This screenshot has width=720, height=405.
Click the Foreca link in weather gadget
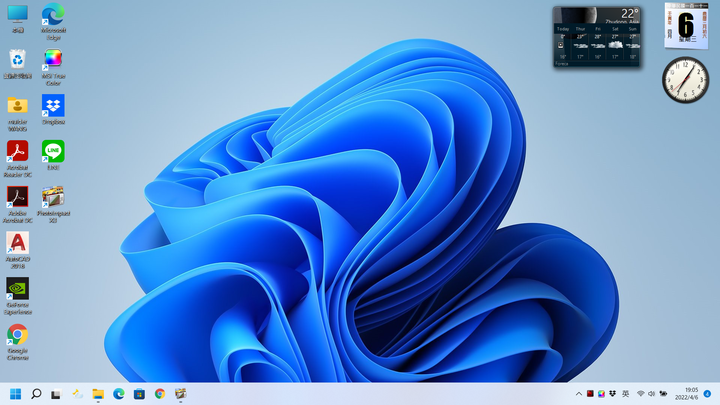coord(562,64)
